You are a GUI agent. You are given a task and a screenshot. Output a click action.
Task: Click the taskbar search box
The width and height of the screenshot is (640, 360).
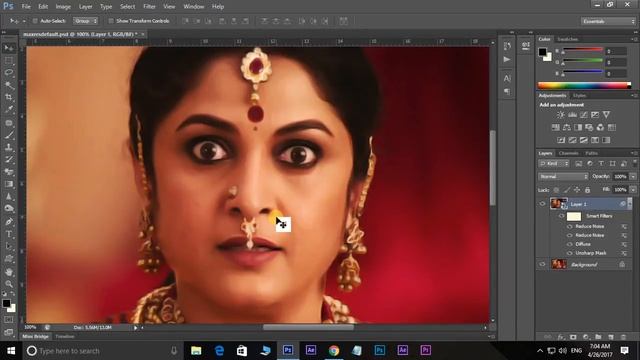click(x=102, y=351)
